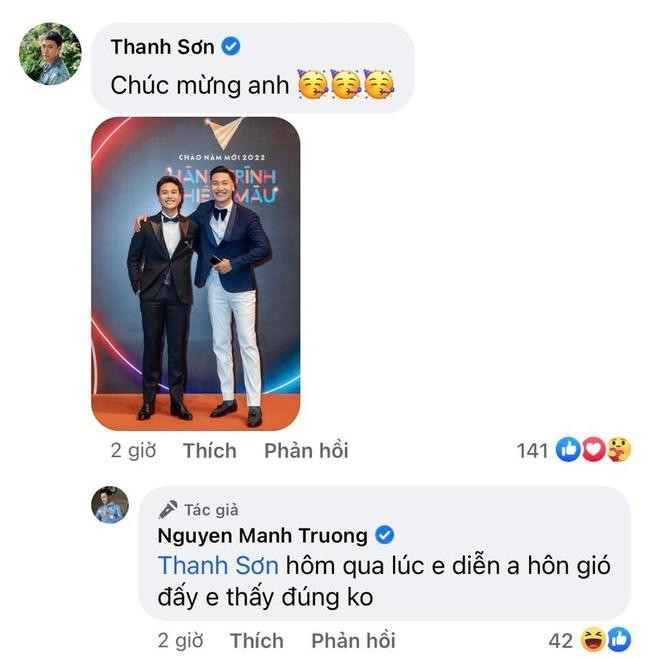Viewport: 650px width, 658px height.
Task: Open Nguyen Manh Truong's profile name link
Action: [x=263, y=534]
